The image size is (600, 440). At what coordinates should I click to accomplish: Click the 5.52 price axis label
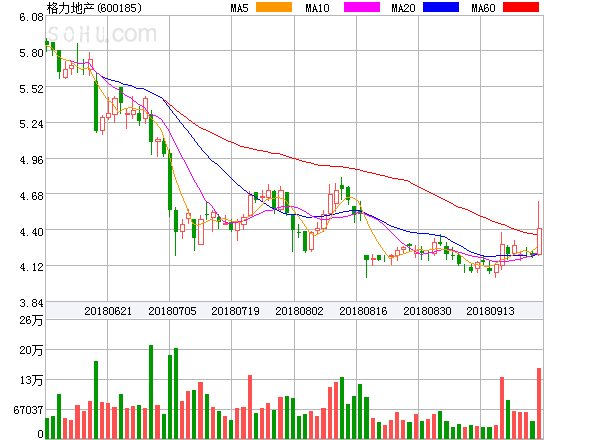[x=31, y=89]
